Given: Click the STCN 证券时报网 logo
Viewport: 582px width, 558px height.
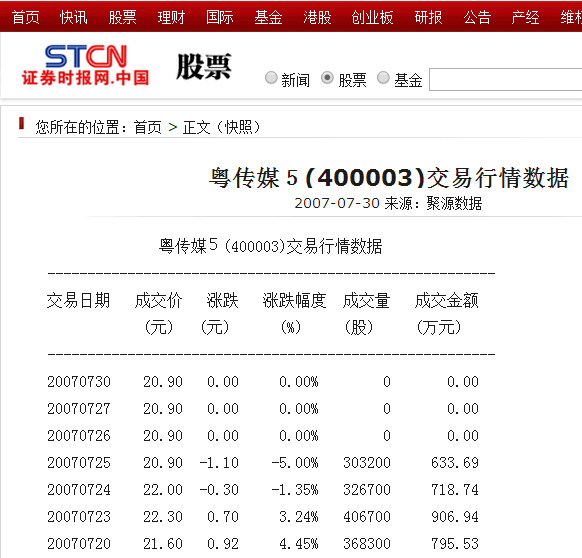Looking at the screenshot, I should (85, 65).
